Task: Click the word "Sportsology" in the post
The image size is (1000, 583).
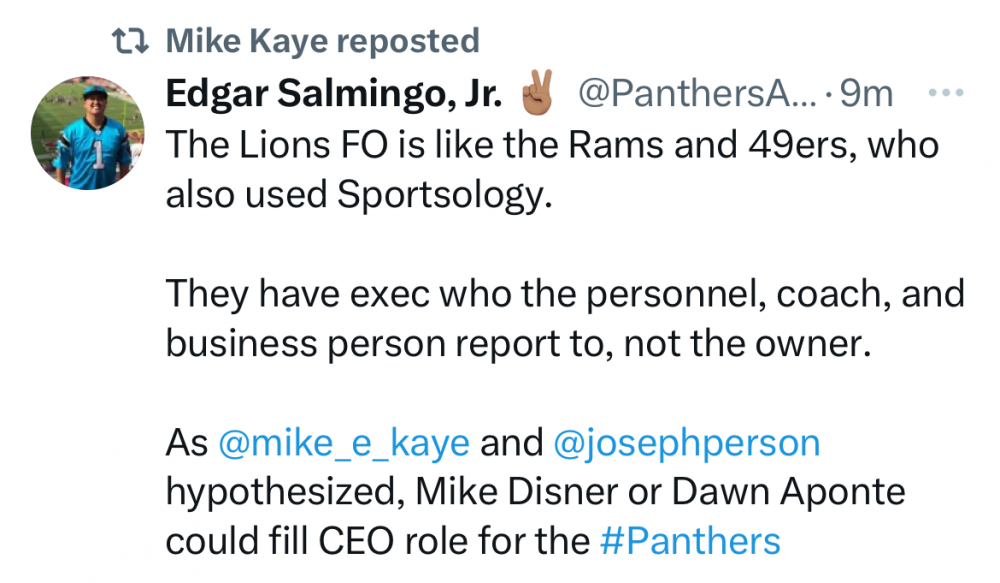Action: (445, 193)
